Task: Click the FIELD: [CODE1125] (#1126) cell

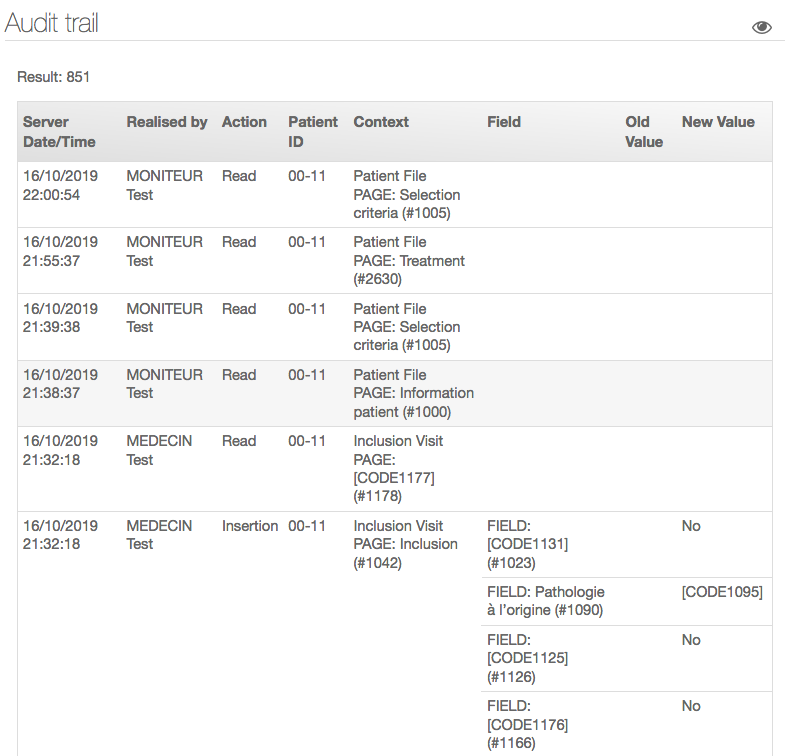Action: click(527, 658)
